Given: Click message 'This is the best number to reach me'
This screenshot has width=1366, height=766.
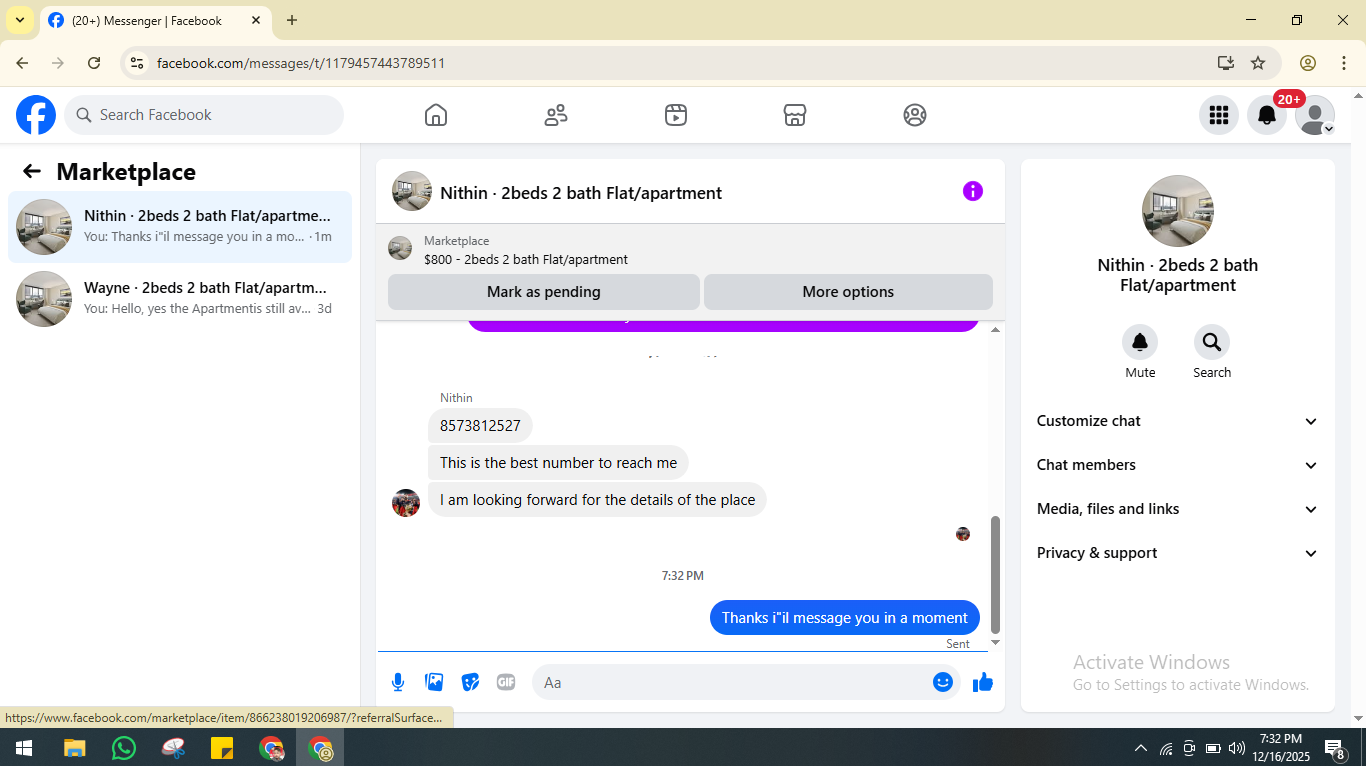Looking at the screenshot, I should coord(558,463).
